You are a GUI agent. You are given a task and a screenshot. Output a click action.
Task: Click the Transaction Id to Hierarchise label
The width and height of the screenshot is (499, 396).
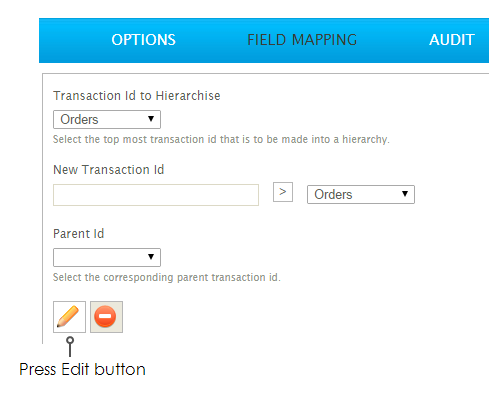click(137, 96)
